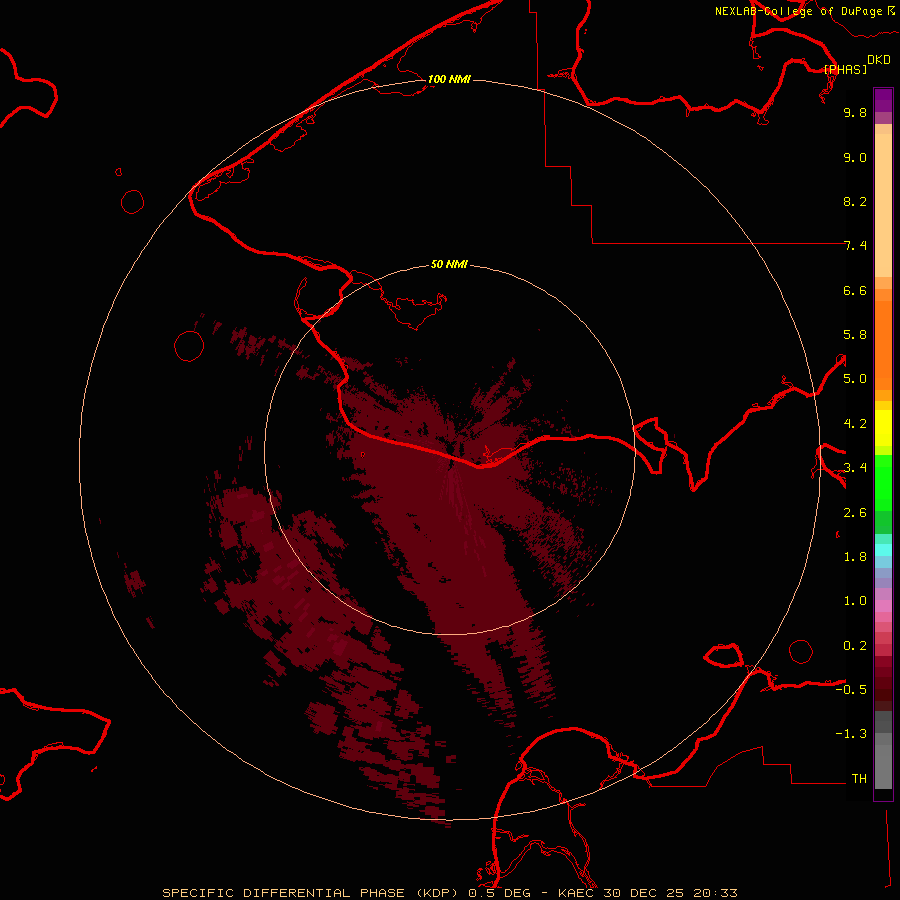Screen dimensions: 900x900
Task: Click the [PHAS] label above the color scale
Action: tap(845, 69)
